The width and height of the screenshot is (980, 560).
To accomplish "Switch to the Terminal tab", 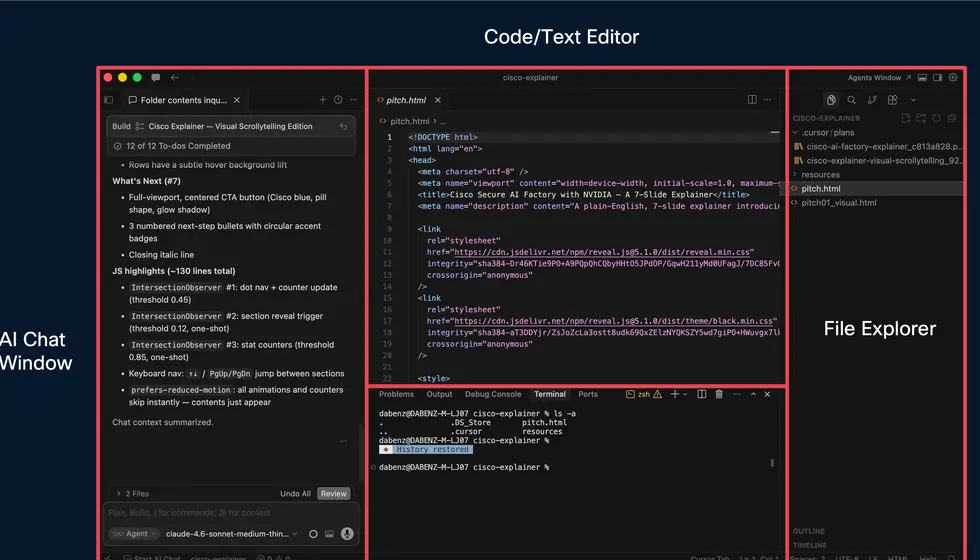I will click(550, 394).
